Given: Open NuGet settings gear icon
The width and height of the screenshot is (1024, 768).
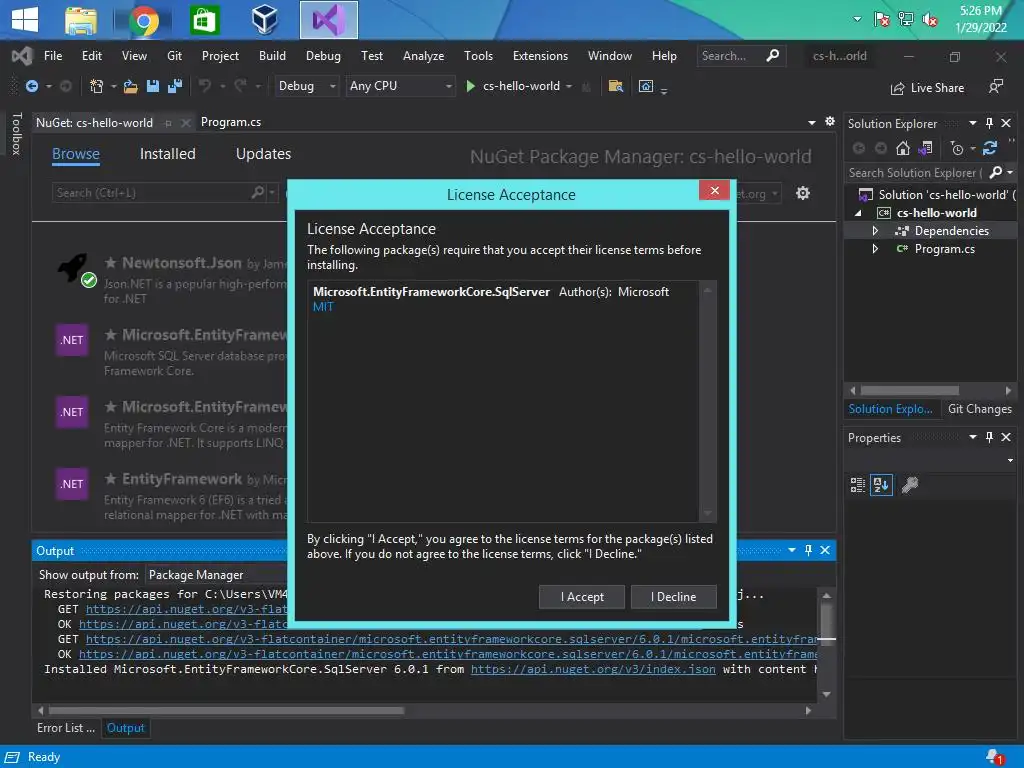Looking at the screenshot, I should (803, 193).
